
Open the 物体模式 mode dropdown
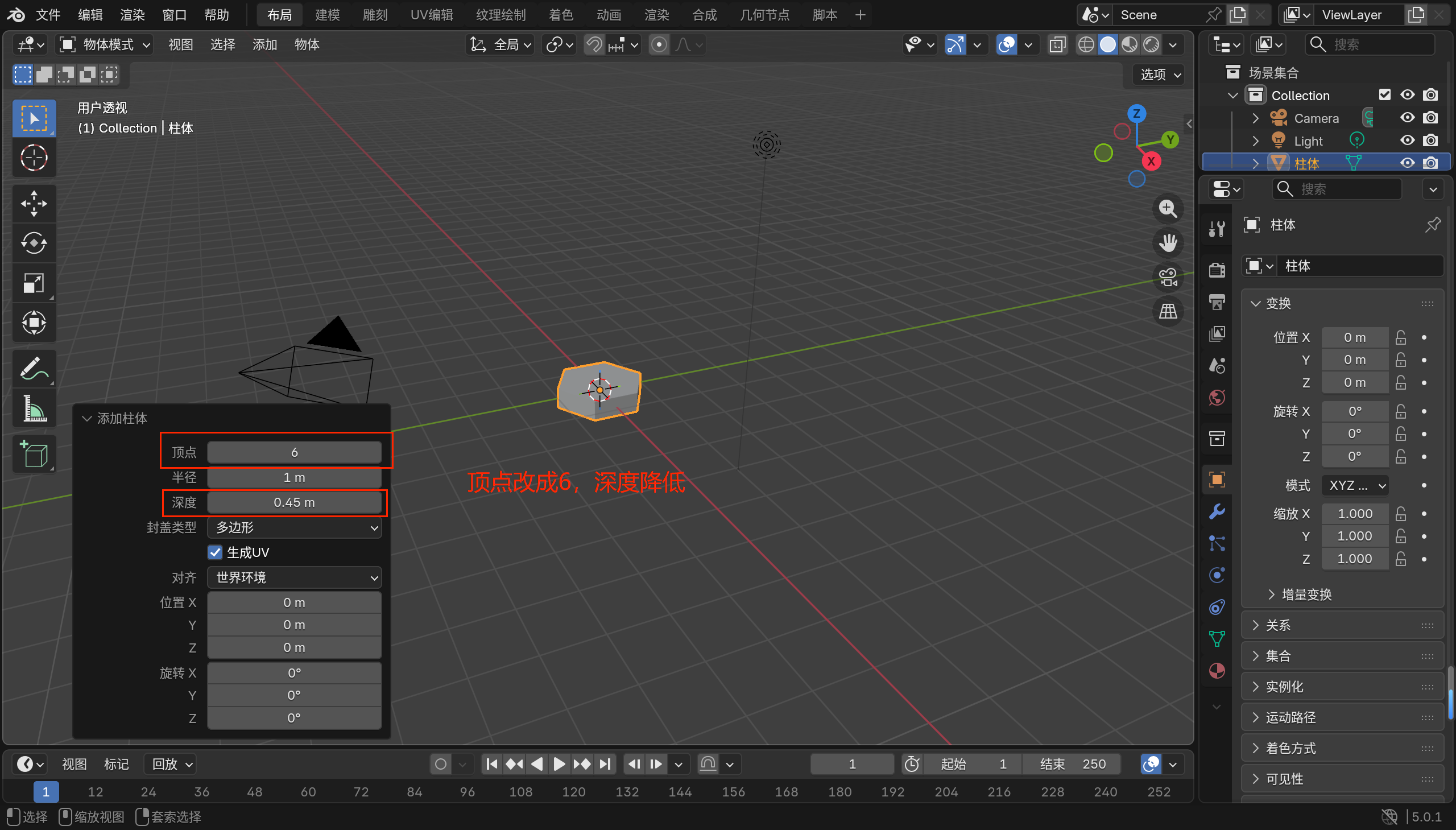tap(105, 44)
